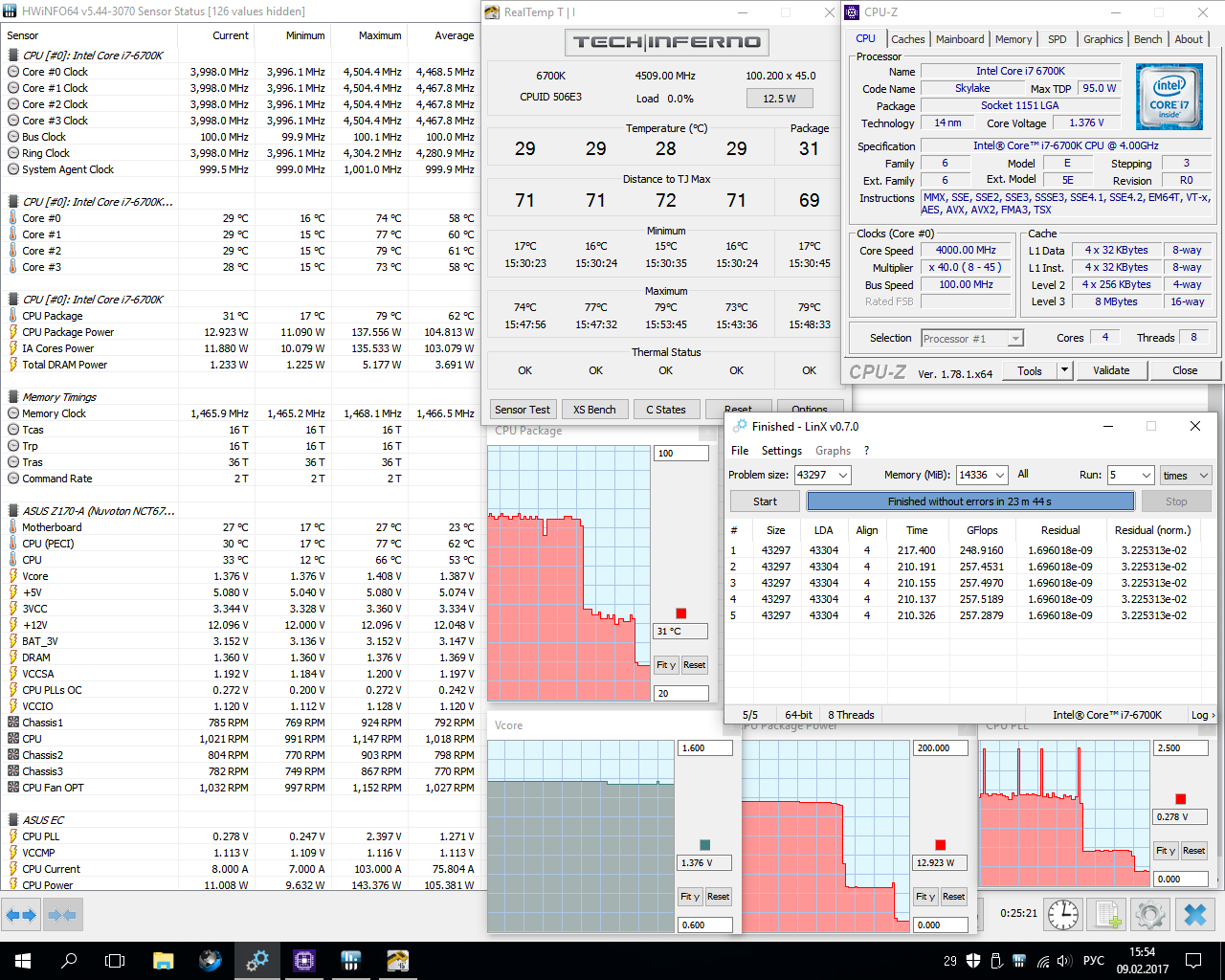Click the Intel Core i7 logo in CPU-Z
This screenshot has height=980, width=1225.
(1169, 97)
